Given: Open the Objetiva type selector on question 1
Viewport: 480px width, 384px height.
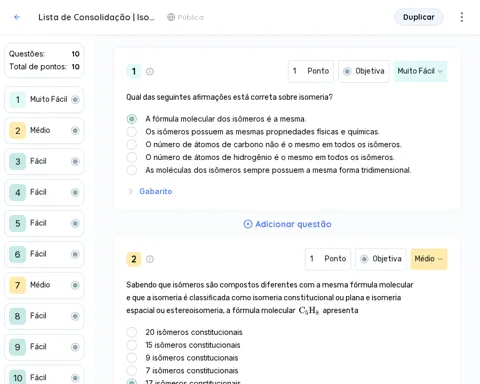Looking at the screenshot, I should 364,71.
